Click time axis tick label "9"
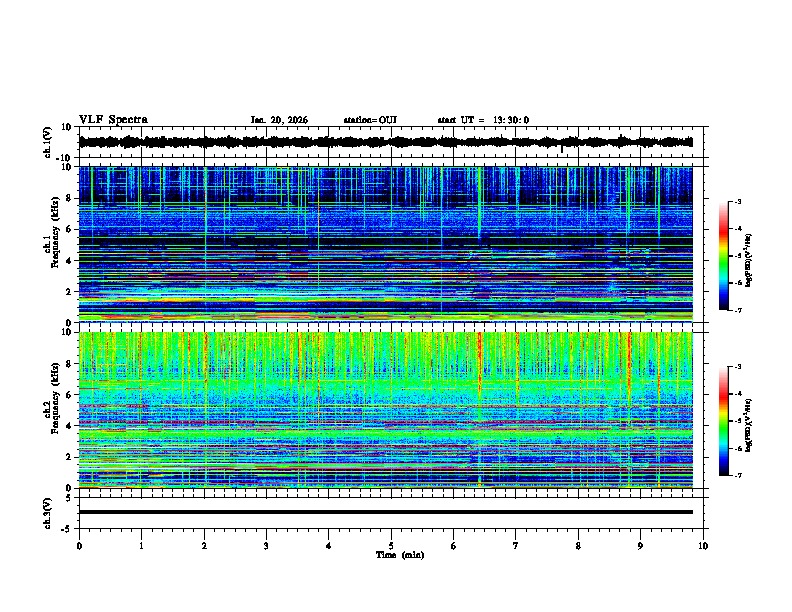792x612 pixels. 640,546
